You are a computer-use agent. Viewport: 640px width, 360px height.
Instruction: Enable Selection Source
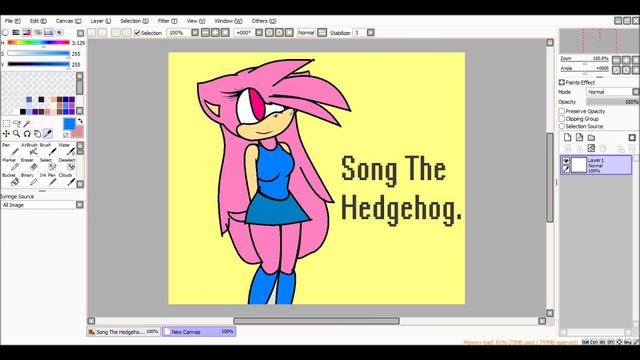562,126
